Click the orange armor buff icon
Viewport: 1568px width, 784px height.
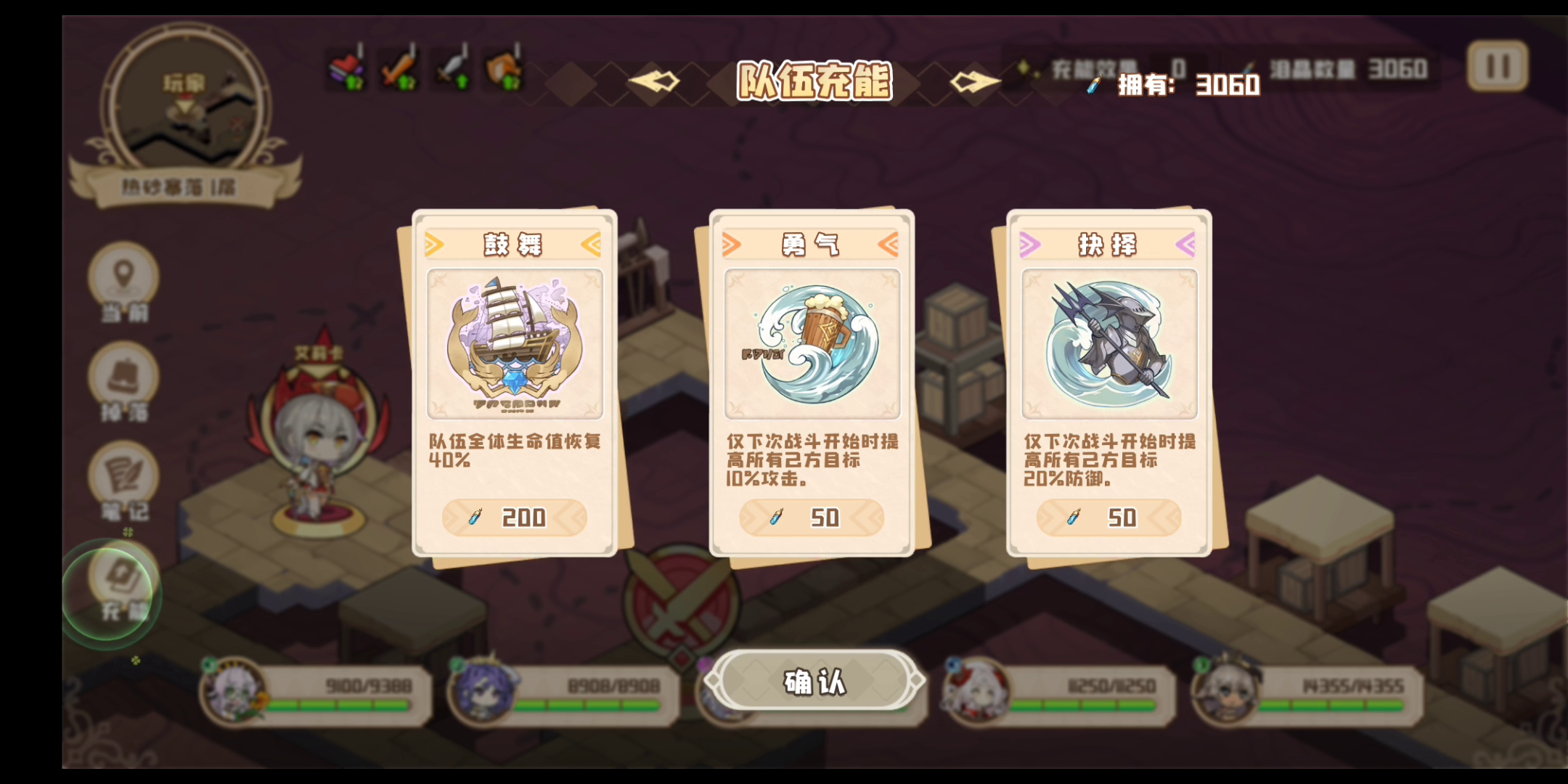[505, 69]
